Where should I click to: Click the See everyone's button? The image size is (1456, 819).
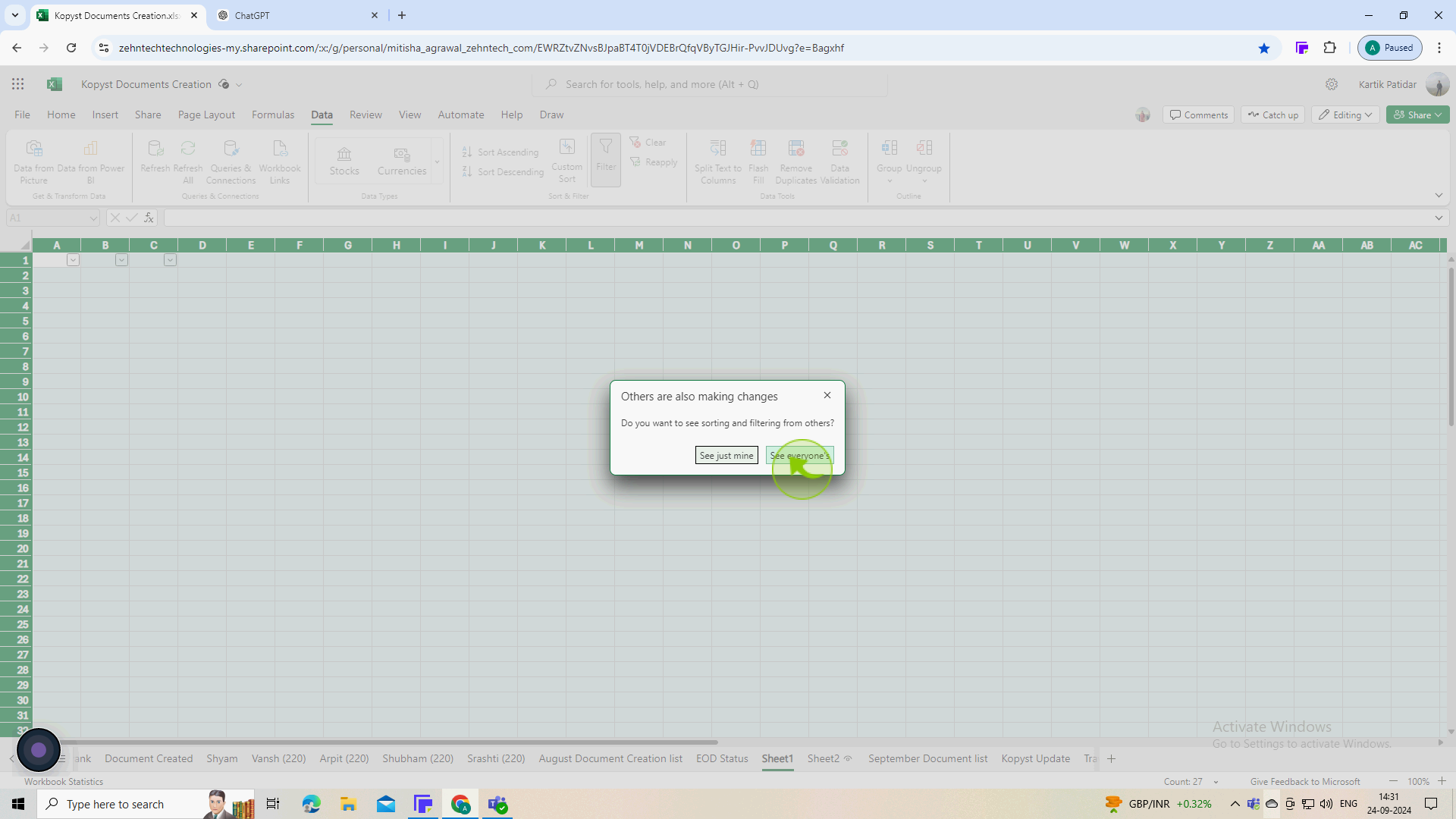(799, 455)
